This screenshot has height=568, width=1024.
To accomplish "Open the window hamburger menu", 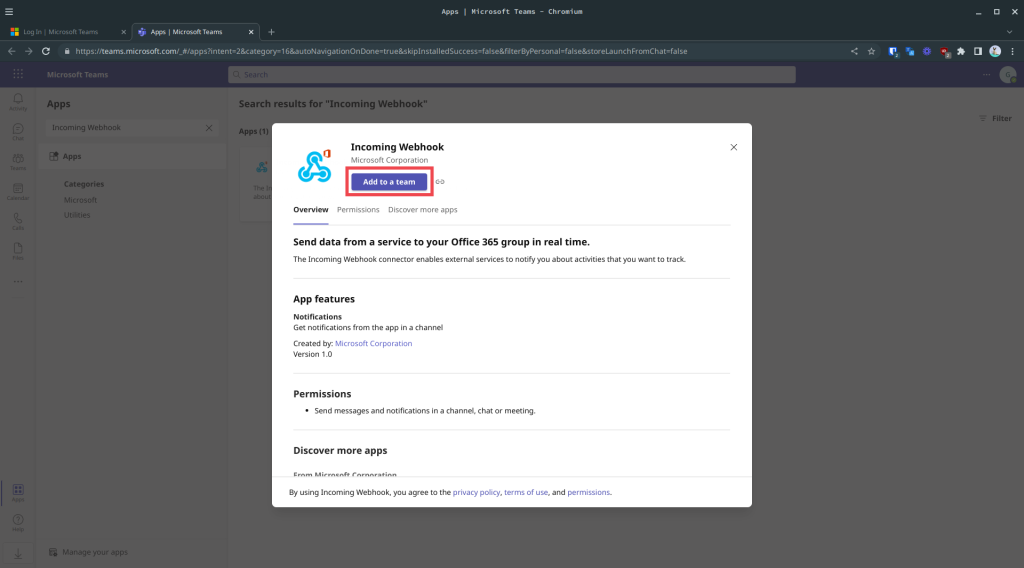I will (x=9, y=12).
